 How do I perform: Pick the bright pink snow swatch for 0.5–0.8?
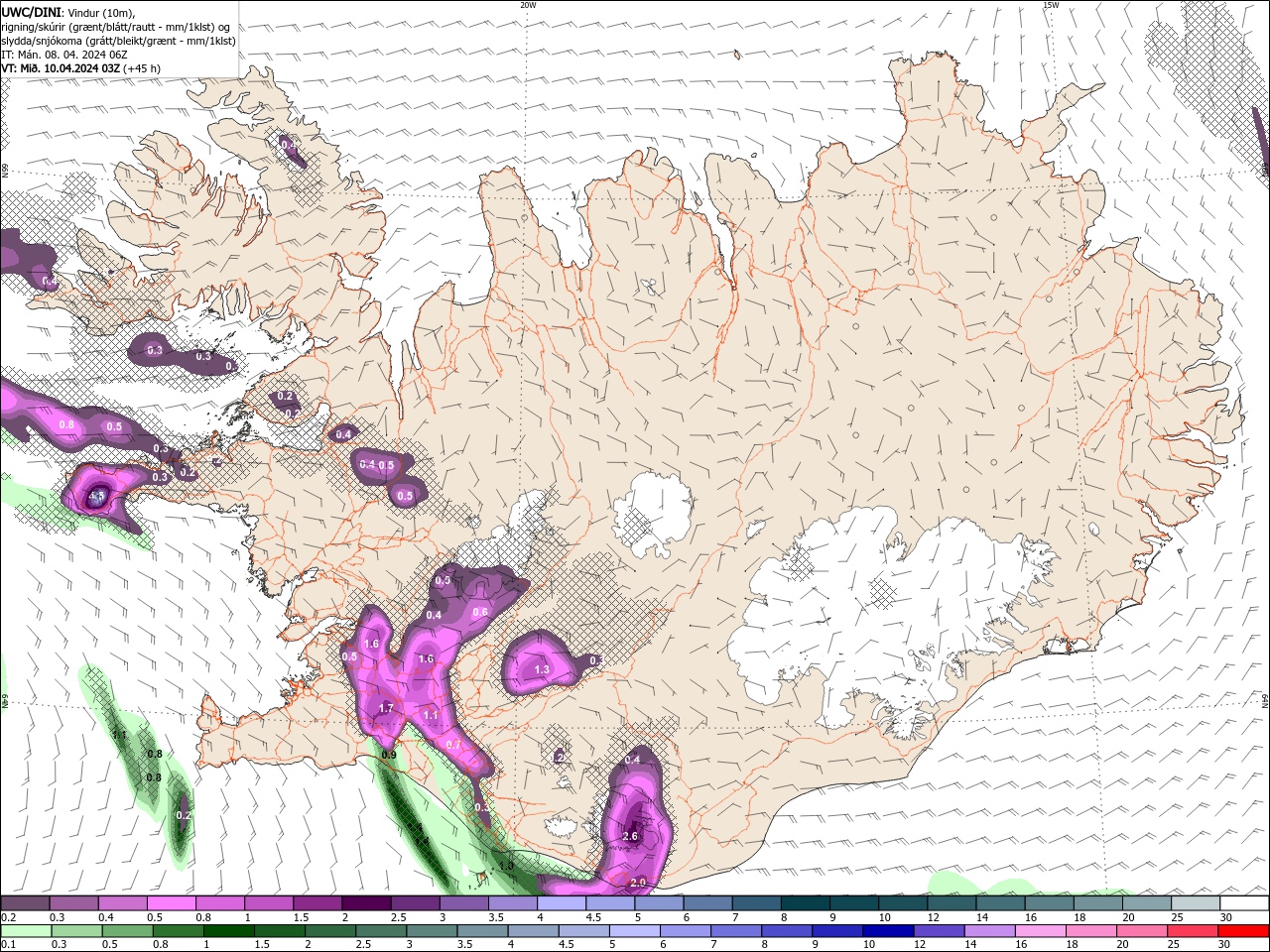[171, 903]
